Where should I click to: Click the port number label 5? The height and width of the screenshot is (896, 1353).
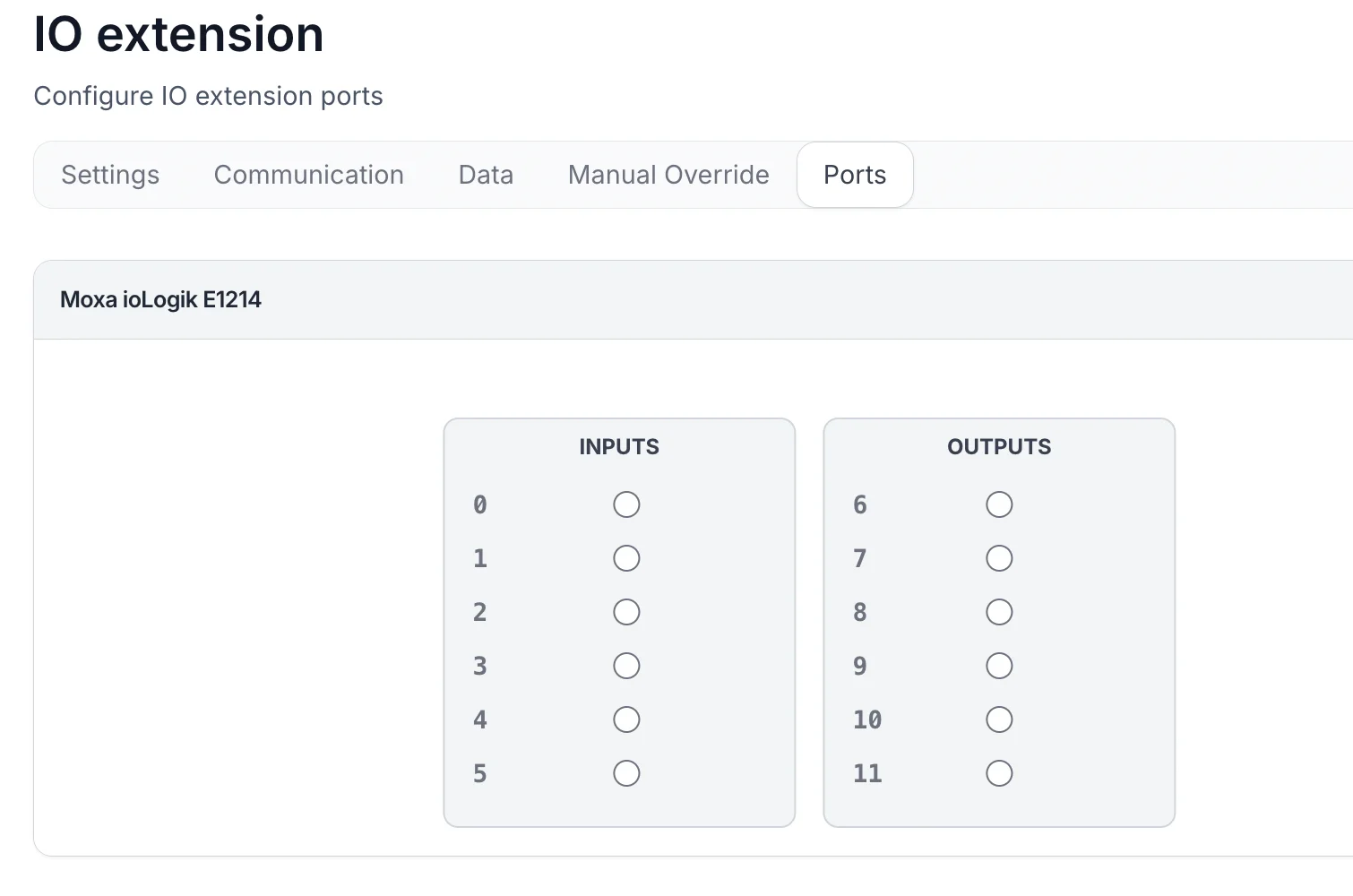[x=480, y=773]
